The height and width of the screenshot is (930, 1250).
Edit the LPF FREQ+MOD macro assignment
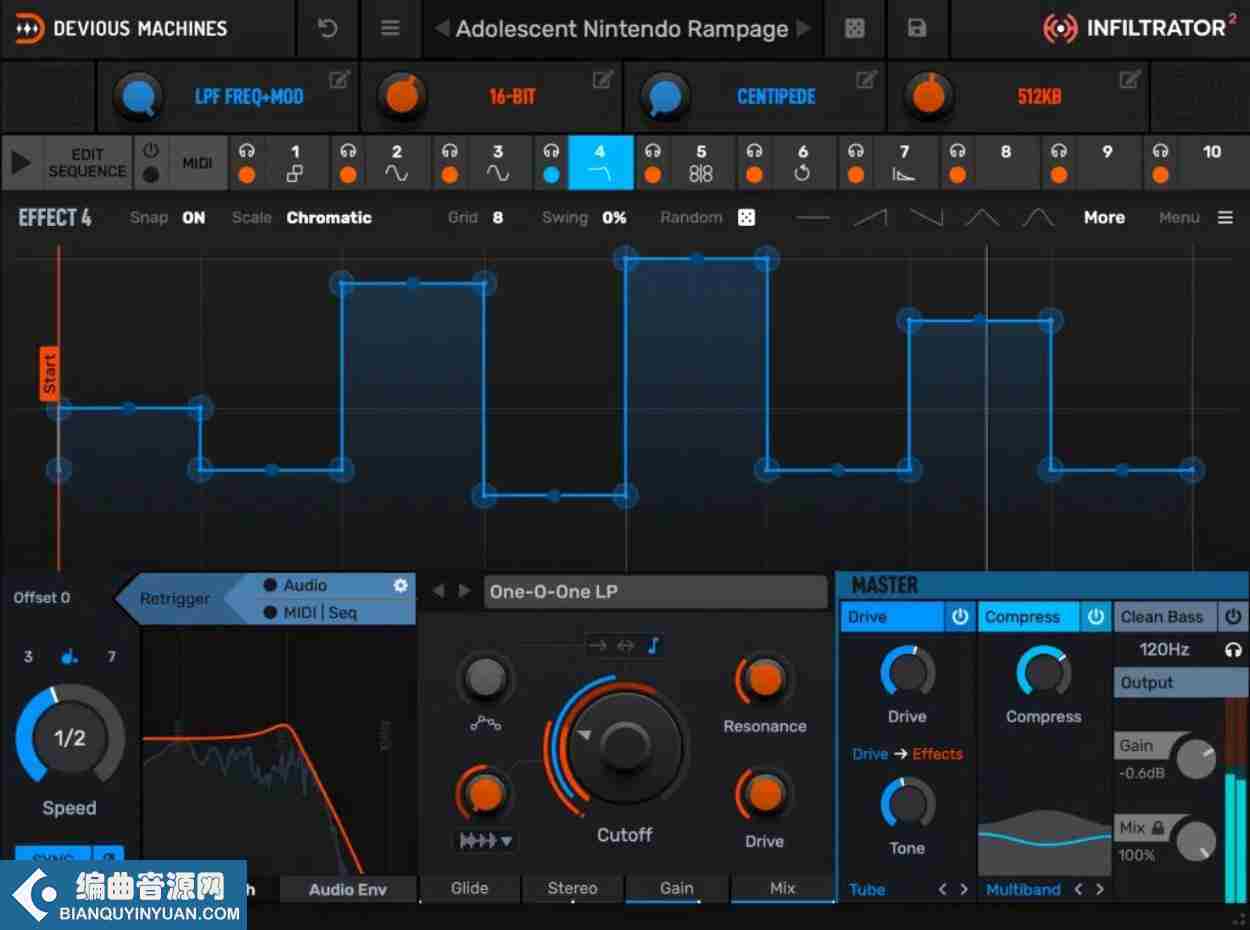coord(340,80)
